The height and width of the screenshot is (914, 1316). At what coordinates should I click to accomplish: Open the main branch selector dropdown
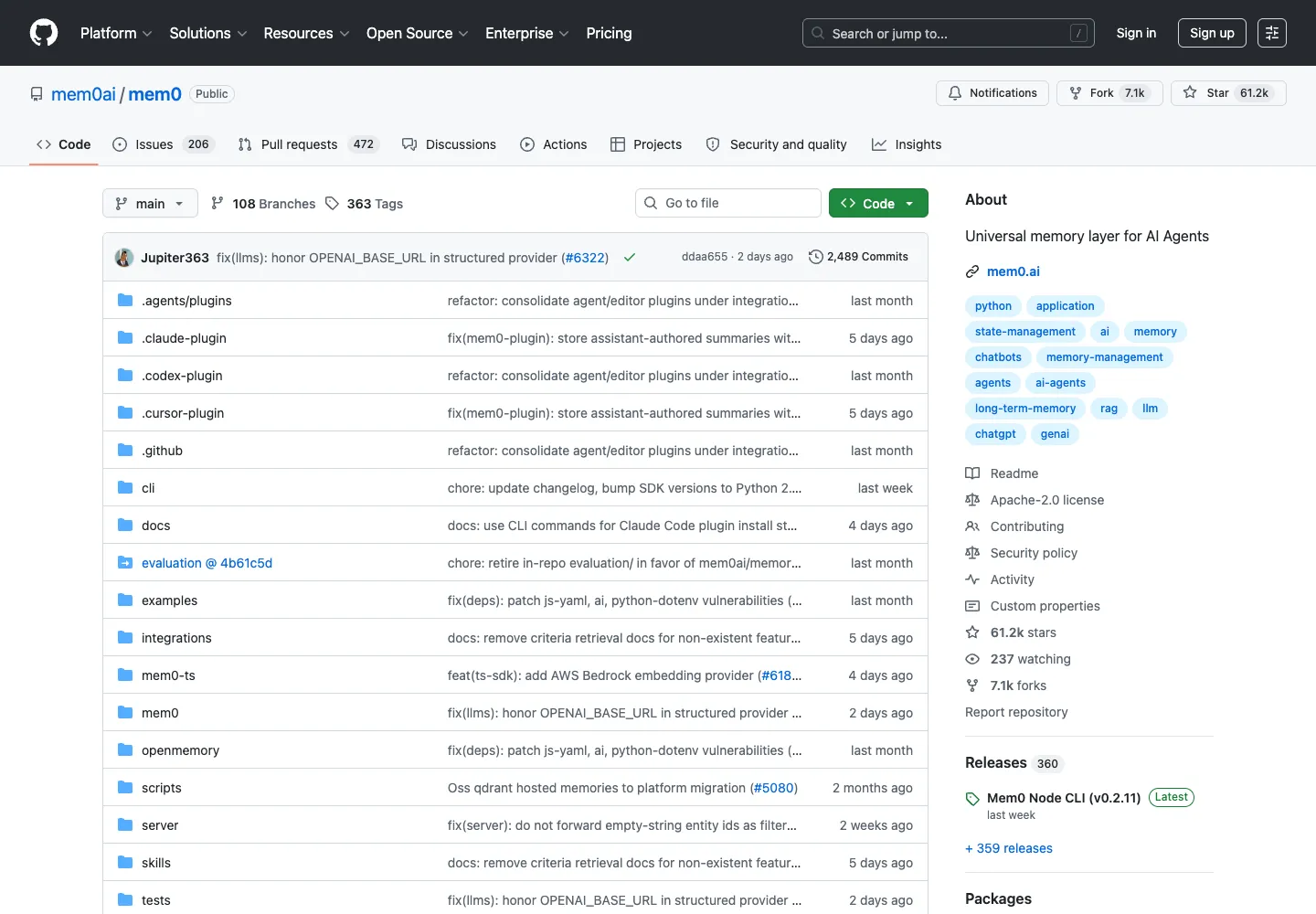[150, 203]
